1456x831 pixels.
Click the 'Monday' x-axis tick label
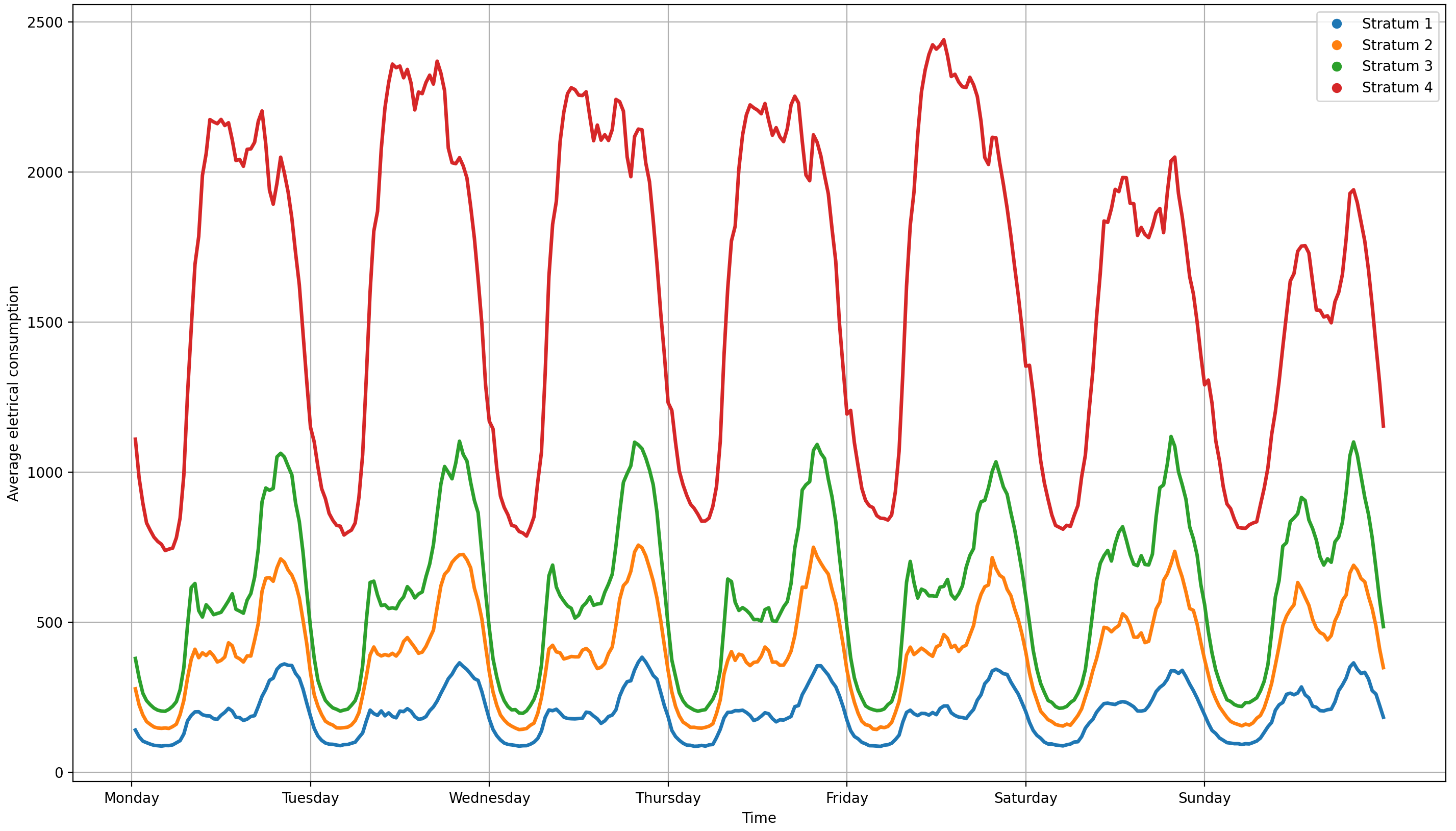coord(132,798)
